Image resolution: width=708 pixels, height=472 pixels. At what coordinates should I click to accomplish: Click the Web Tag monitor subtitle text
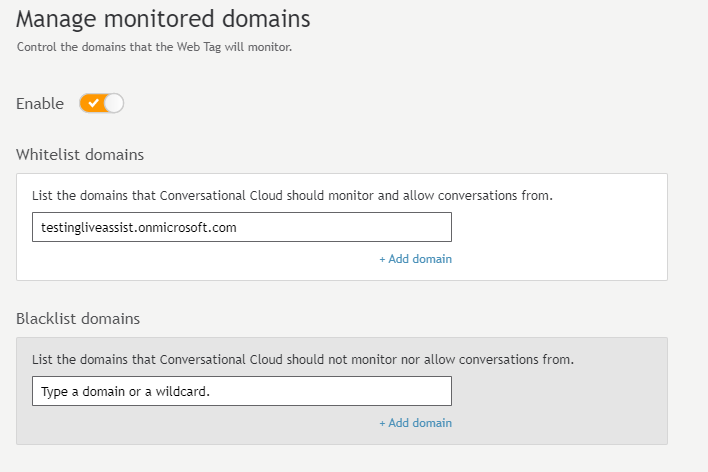tap(154, 47)
